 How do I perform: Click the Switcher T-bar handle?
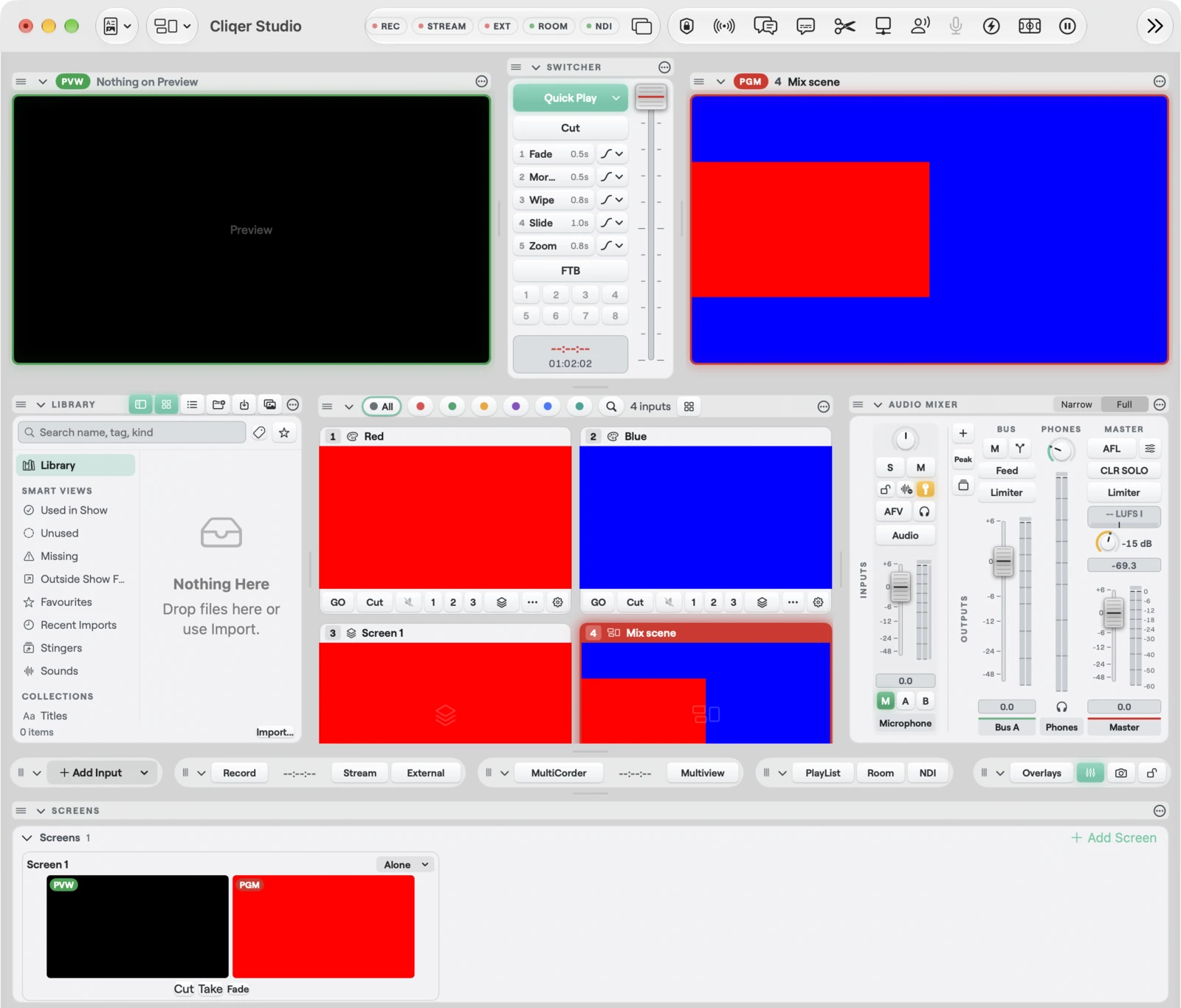pos(651,97)
